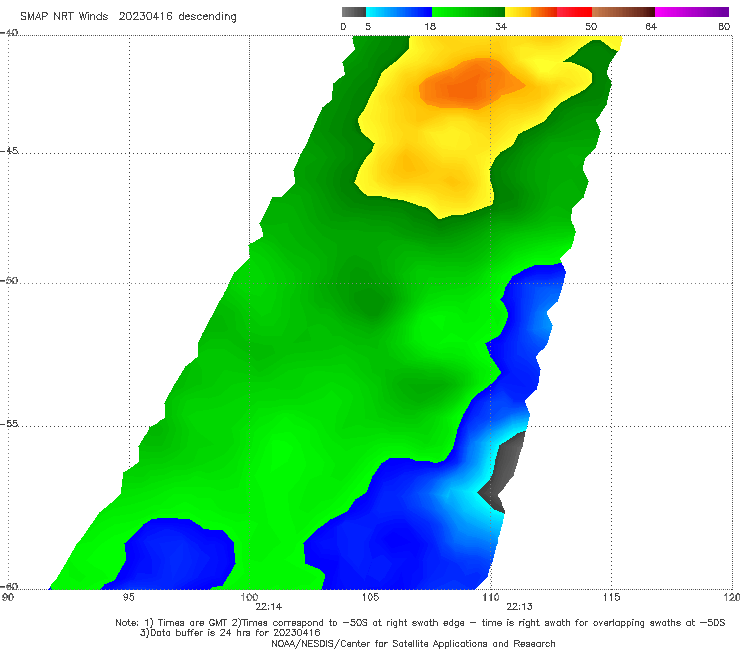
Task: Click the longitude label '100'
Action: tap(249, 598)
